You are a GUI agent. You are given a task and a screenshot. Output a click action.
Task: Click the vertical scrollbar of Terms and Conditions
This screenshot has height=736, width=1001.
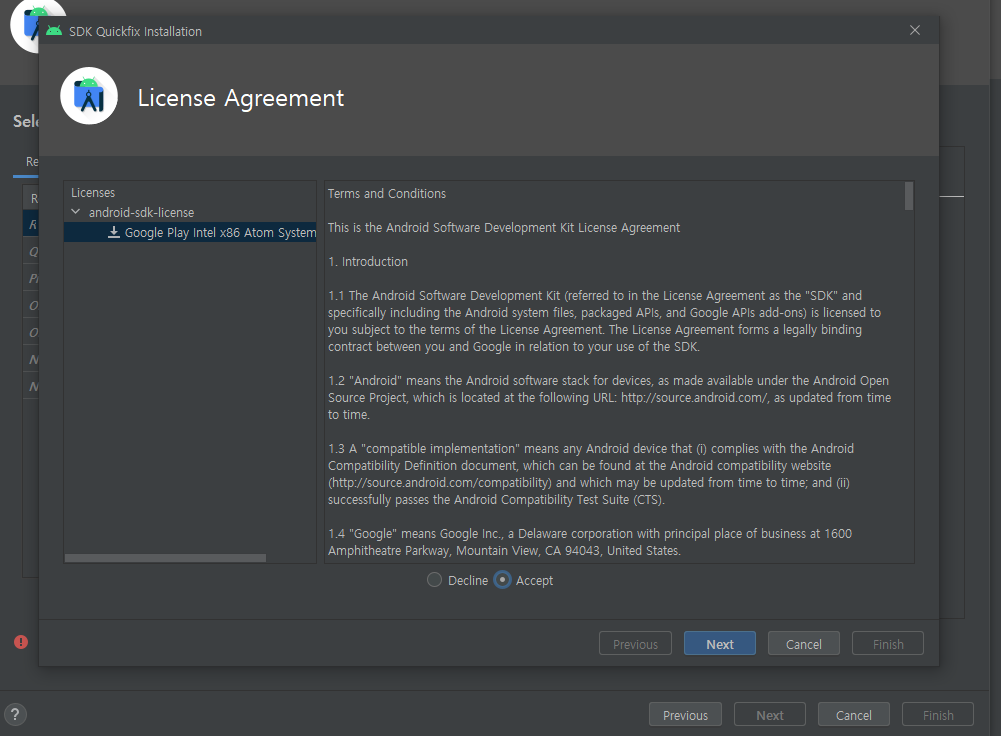908,197
